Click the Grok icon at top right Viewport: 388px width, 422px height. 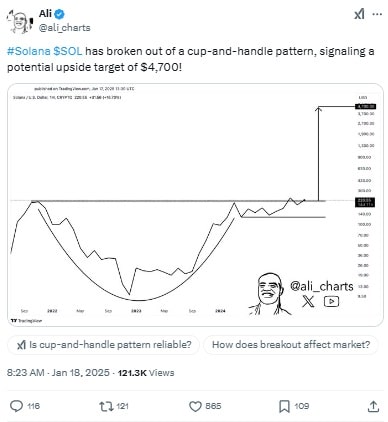click(x=359, y=14)
